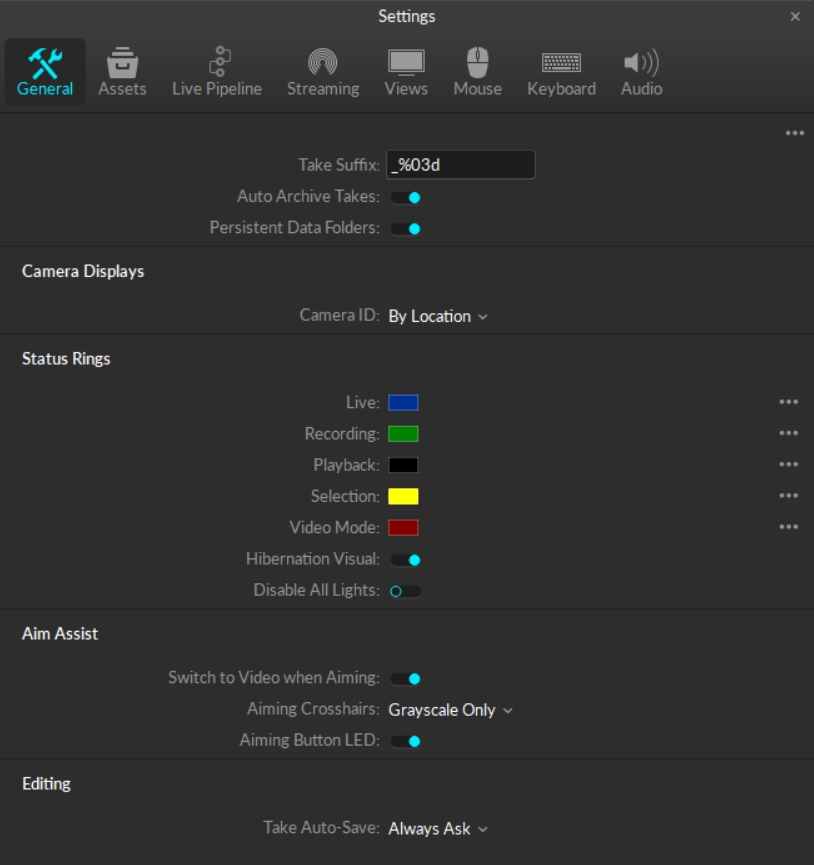The height and width of the screenshot is (865, 814).
Task: Enable the Disable All Lights switch
Action: (x=405, y=591)
